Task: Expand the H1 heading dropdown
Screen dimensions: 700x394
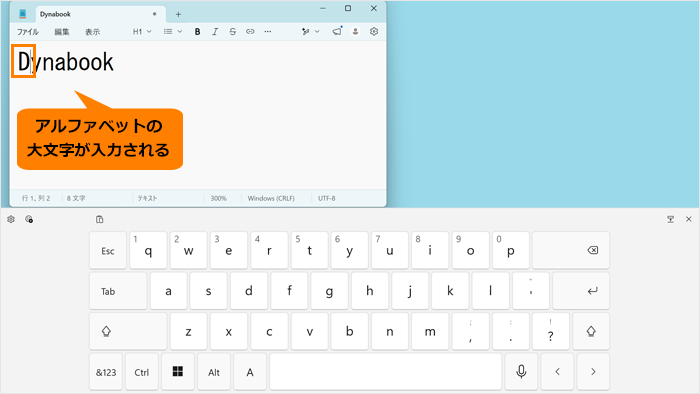Action: pos(142,32)
